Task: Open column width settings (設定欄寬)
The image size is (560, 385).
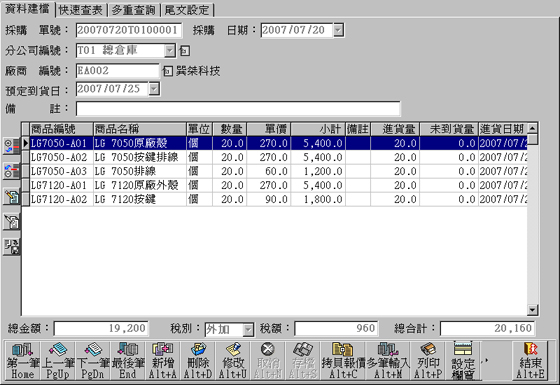Action: click(463, 360)
